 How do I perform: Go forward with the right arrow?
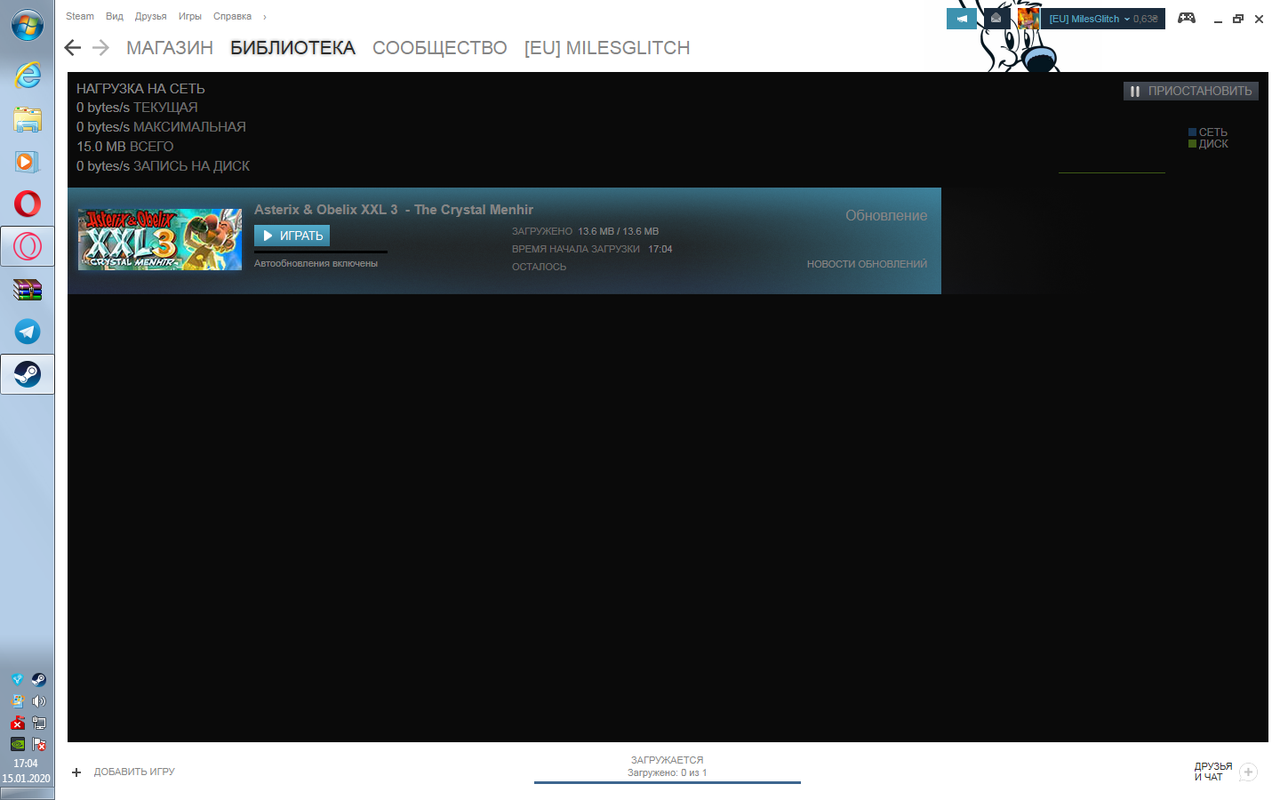100,47
